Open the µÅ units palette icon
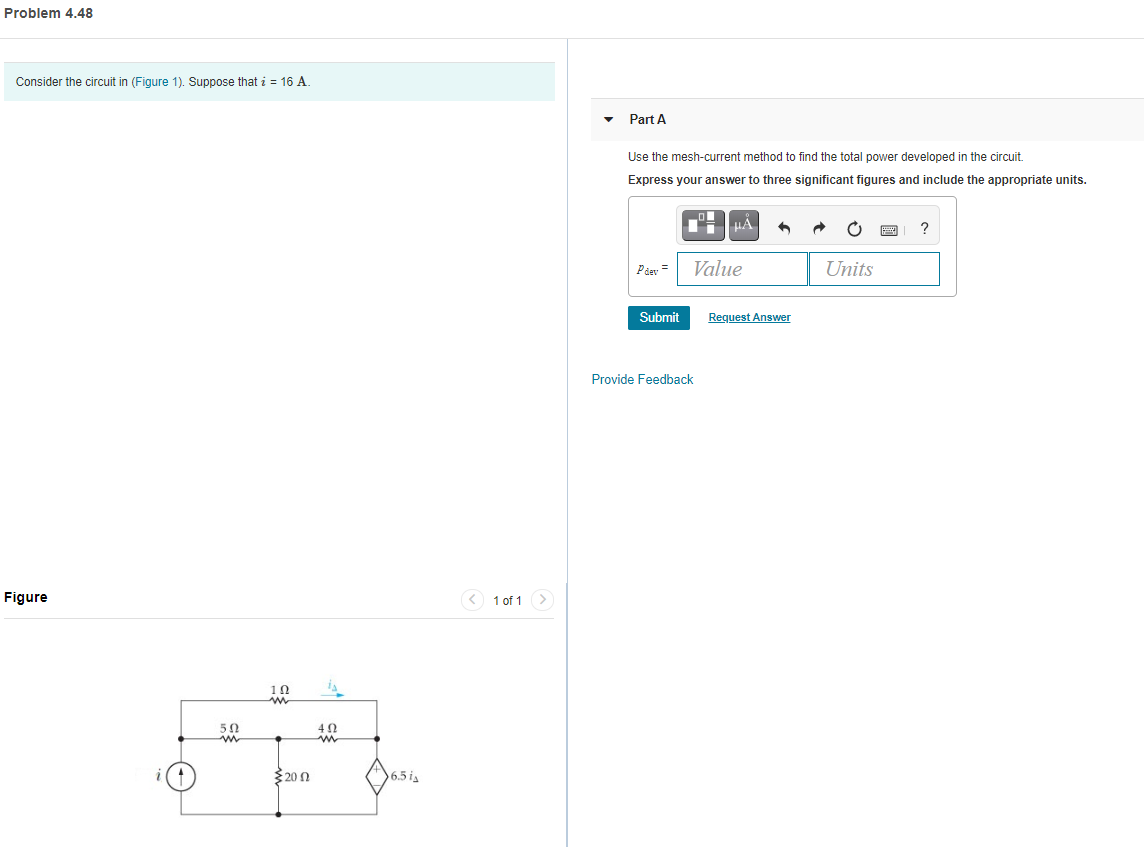The height and width of the screenshot is (847, 1144). point(741,225)
